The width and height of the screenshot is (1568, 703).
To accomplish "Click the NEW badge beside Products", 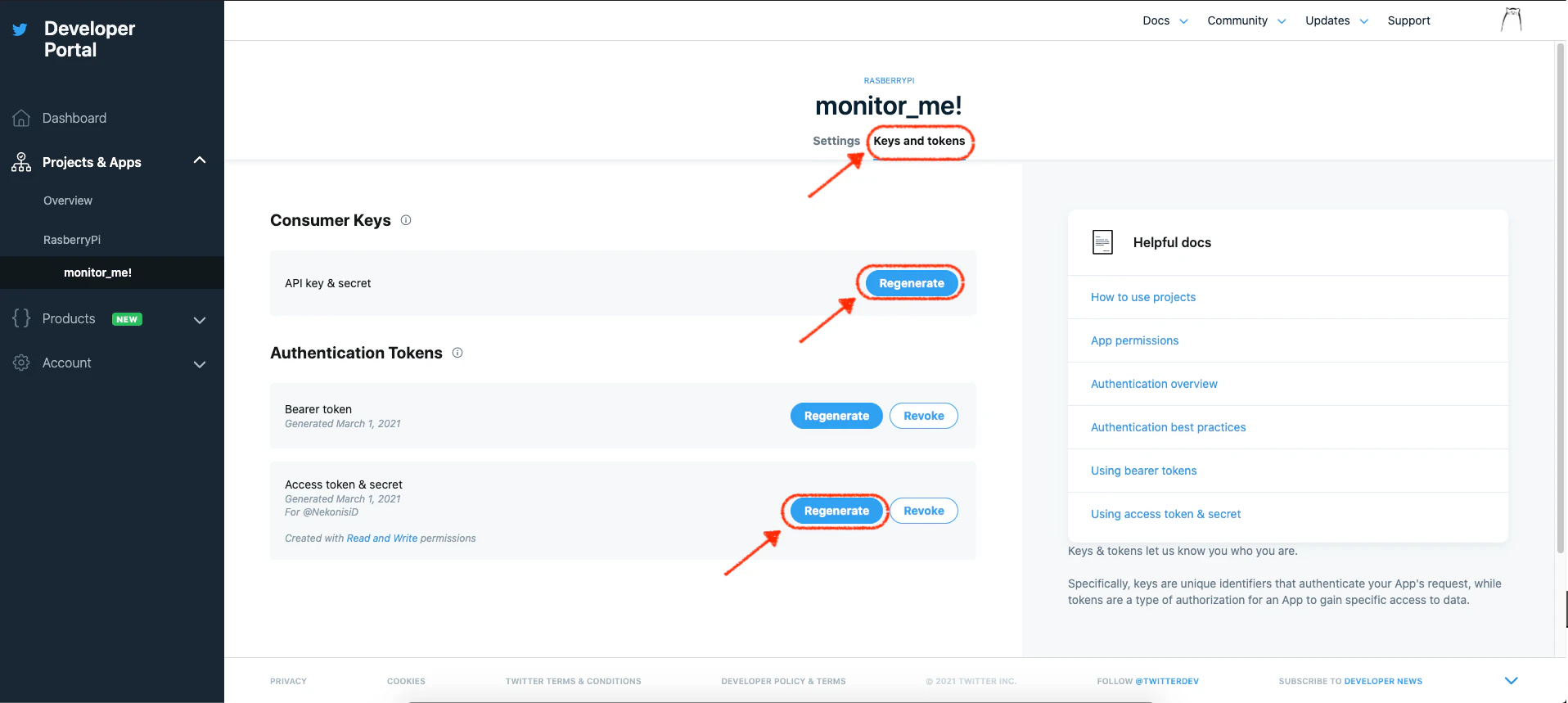I will pyautogui.click(x=127, y=319).
